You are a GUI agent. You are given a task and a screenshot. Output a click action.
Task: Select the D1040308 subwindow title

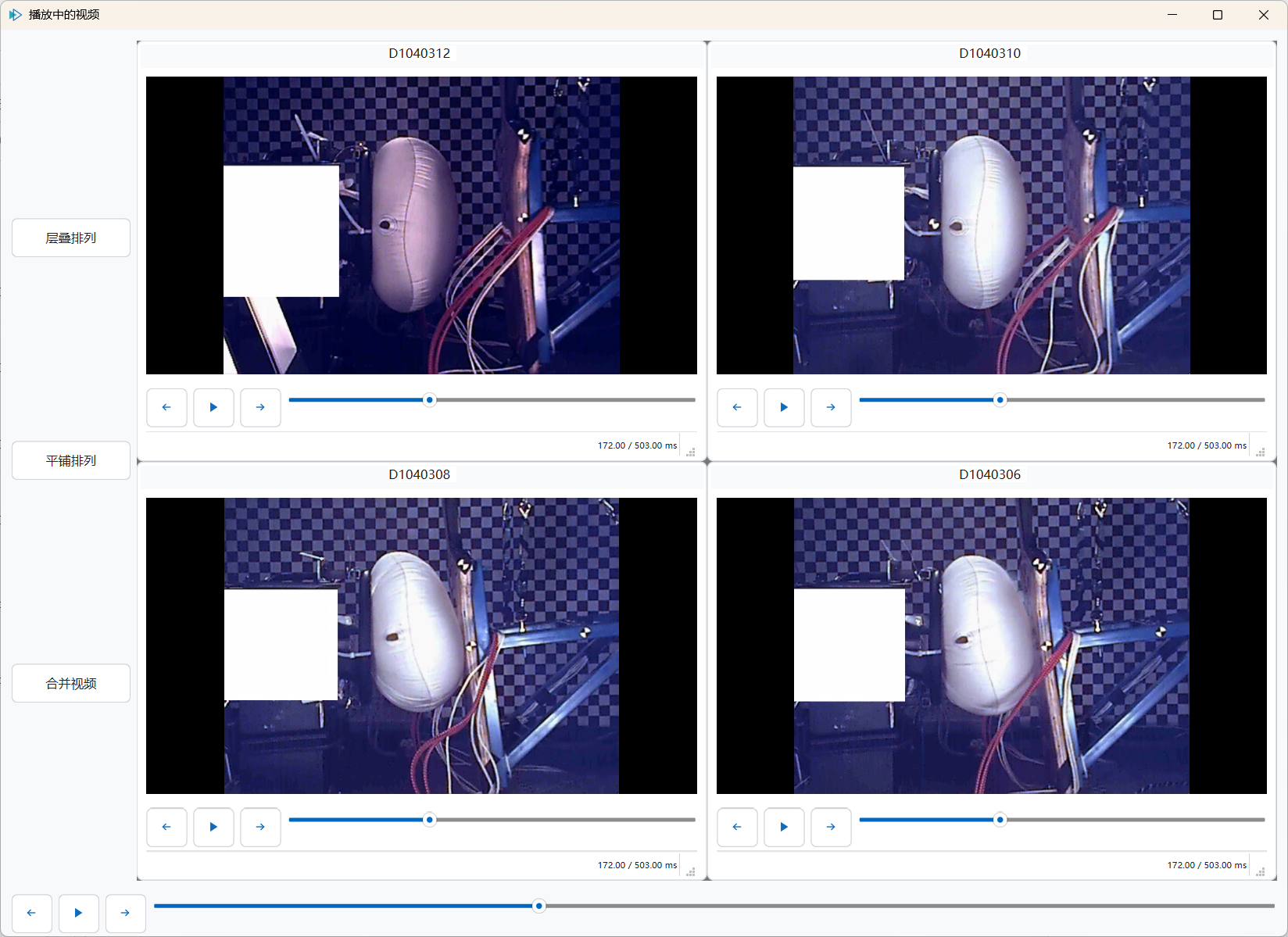coord(420,474)
